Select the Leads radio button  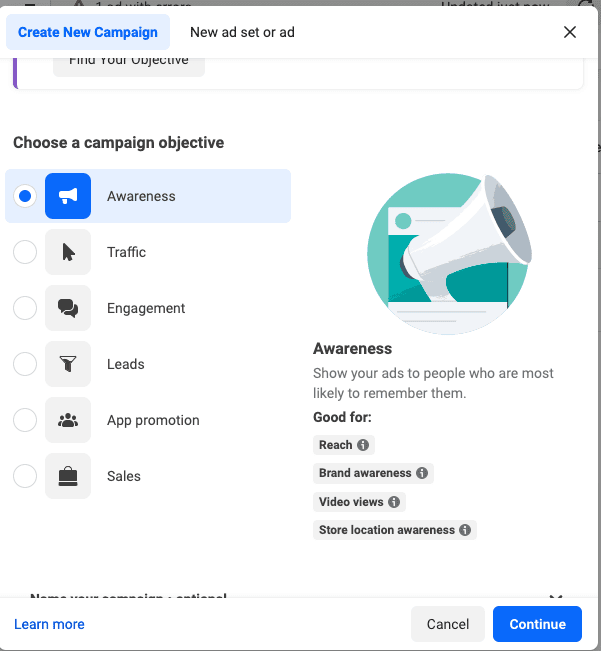25,364
